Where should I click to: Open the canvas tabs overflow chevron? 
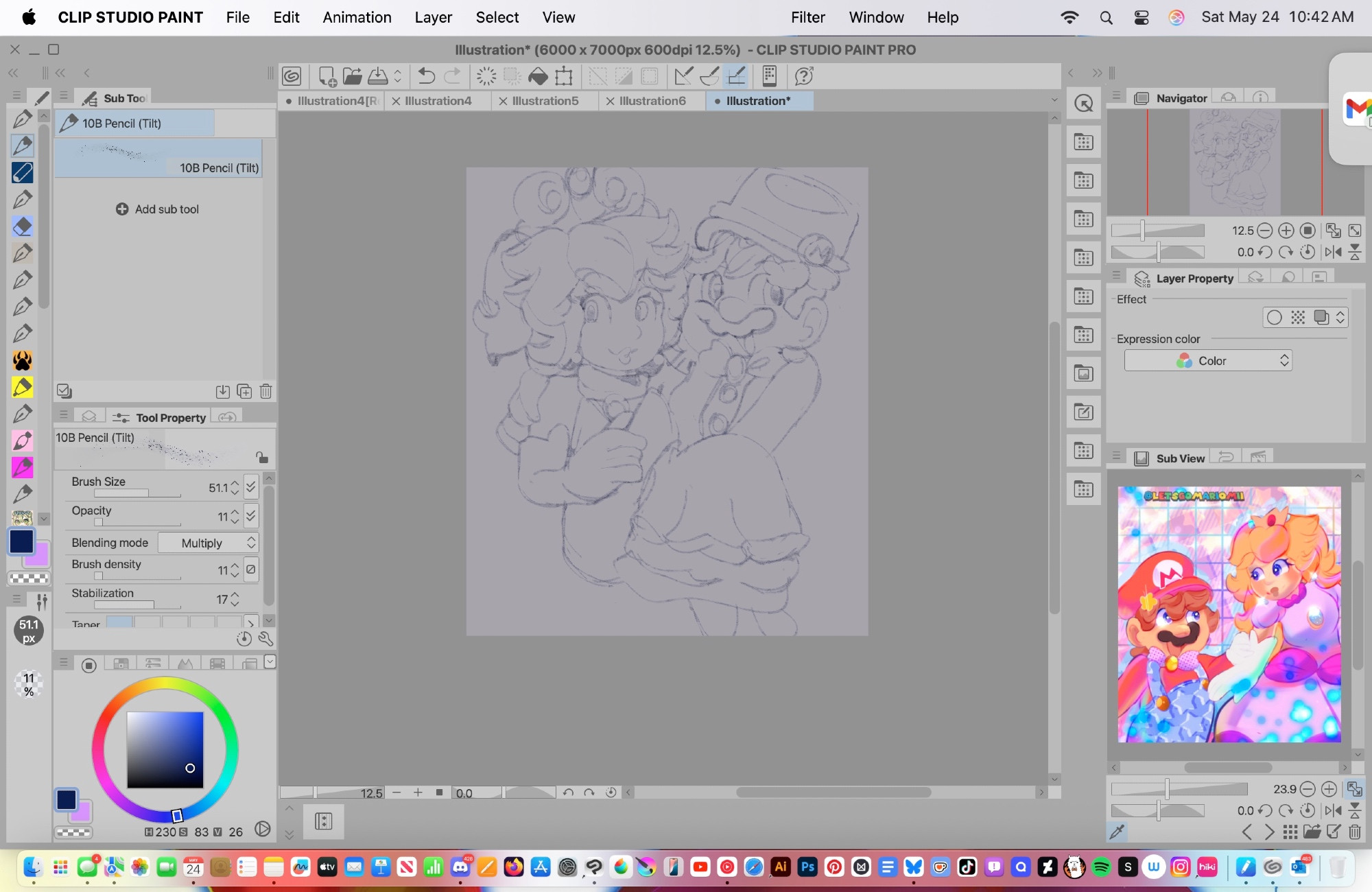click(1054, 101)
